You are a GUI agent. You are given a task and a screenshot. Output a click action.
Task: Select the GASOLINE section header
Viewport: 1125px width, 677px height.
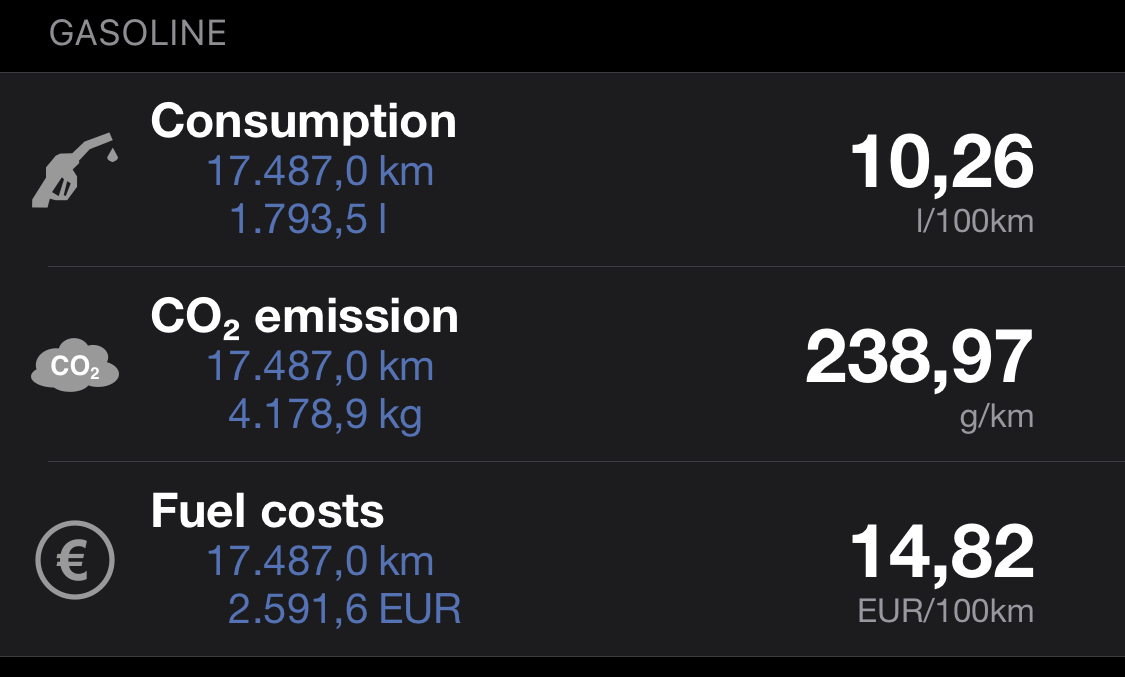tap(138, 33)
